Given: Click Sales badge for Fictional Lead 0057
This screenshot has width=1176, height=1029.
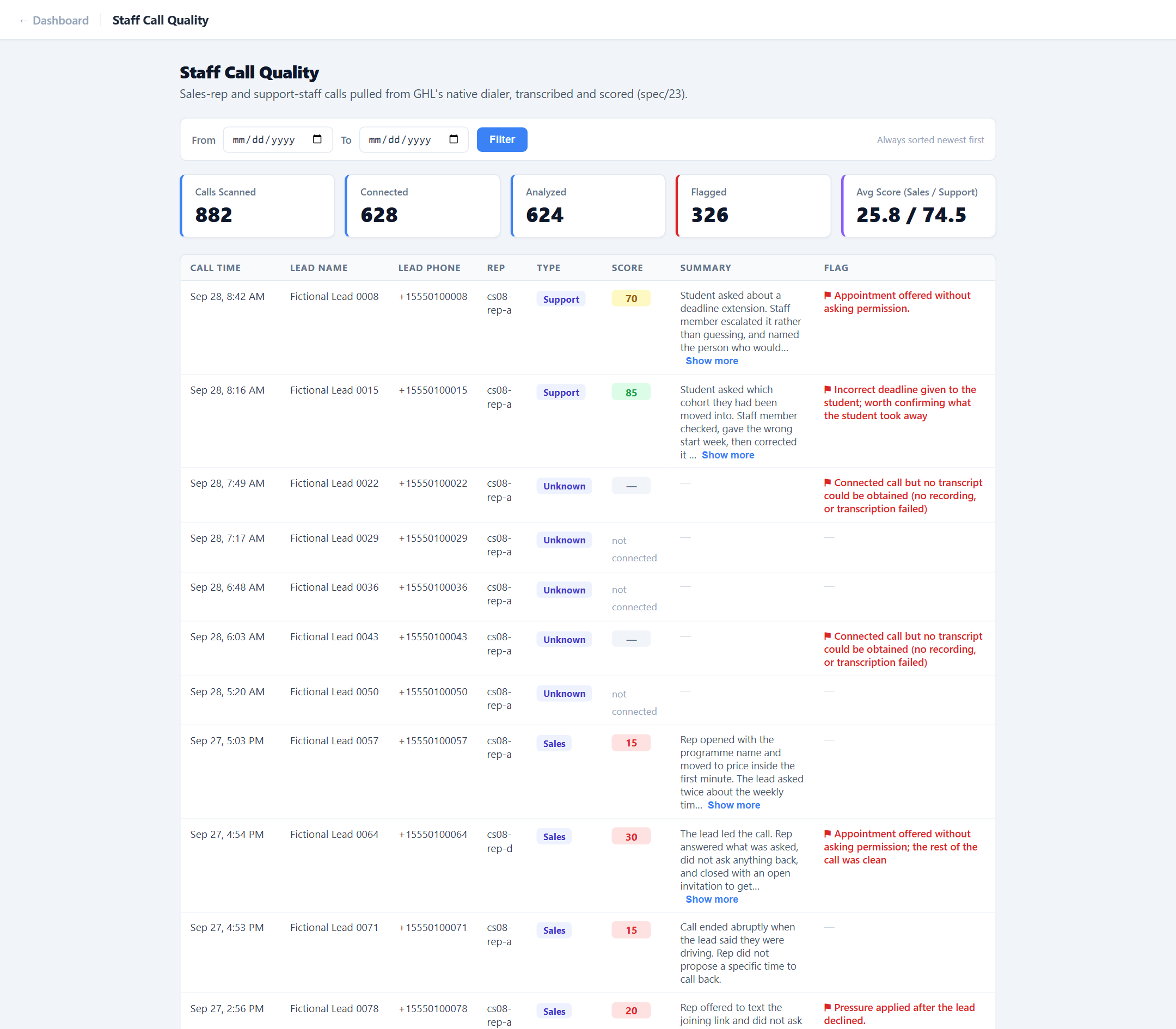Looking at the screenshot, I should point(554,743).
